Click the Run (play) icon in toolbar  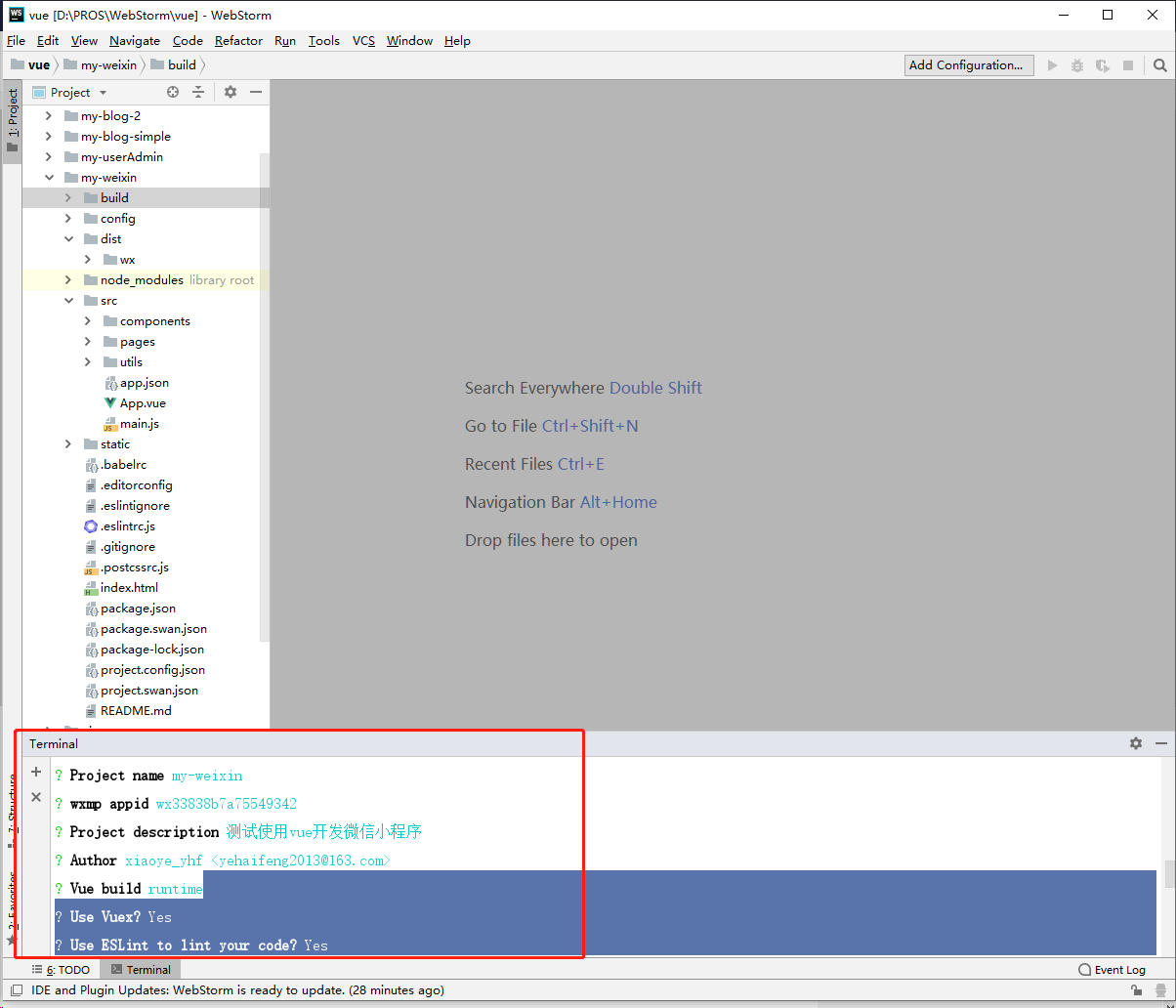[x=1052, y=65]
